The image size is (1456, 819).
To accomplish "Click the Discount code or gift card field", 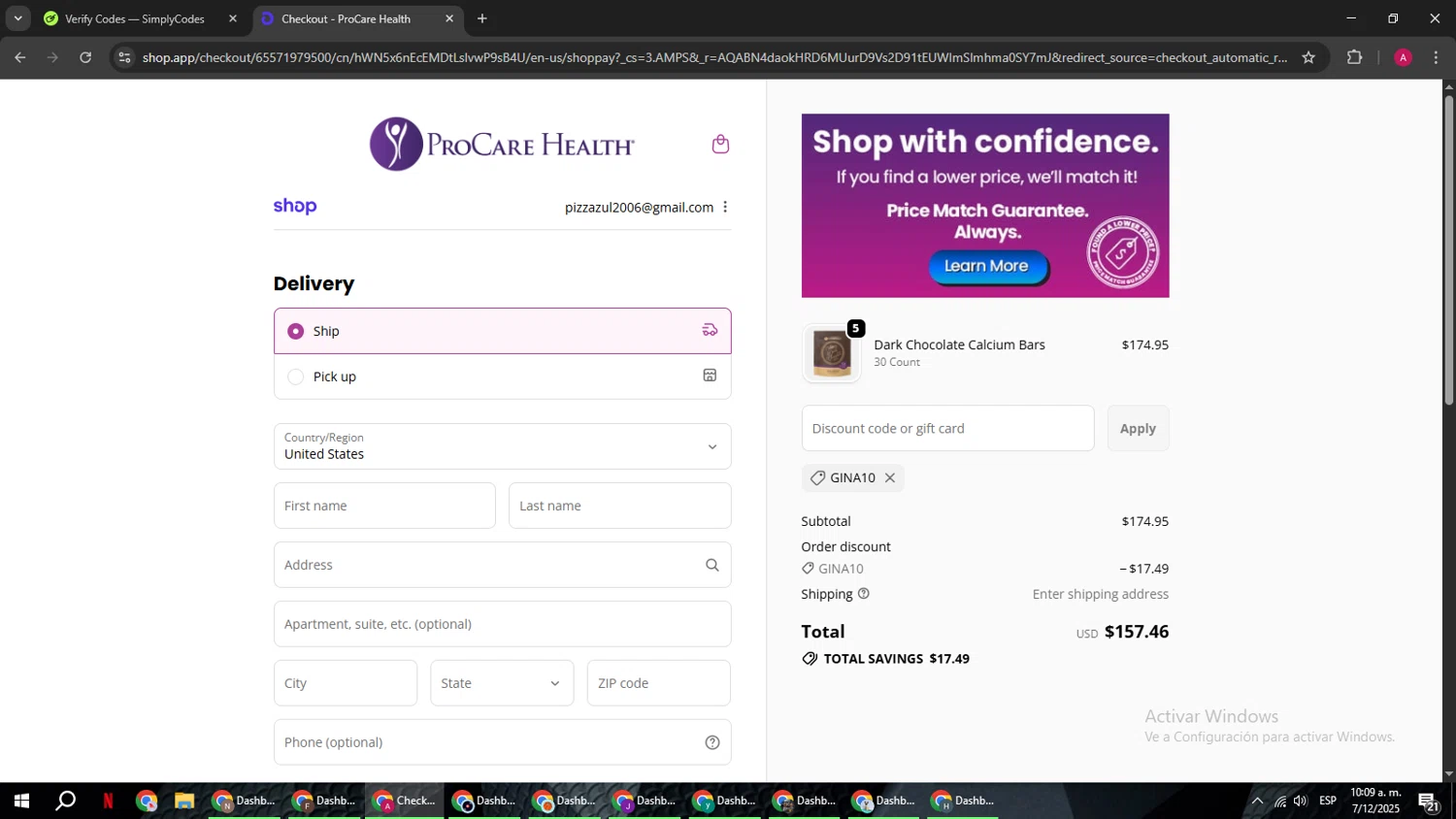I will pos(947,428).
